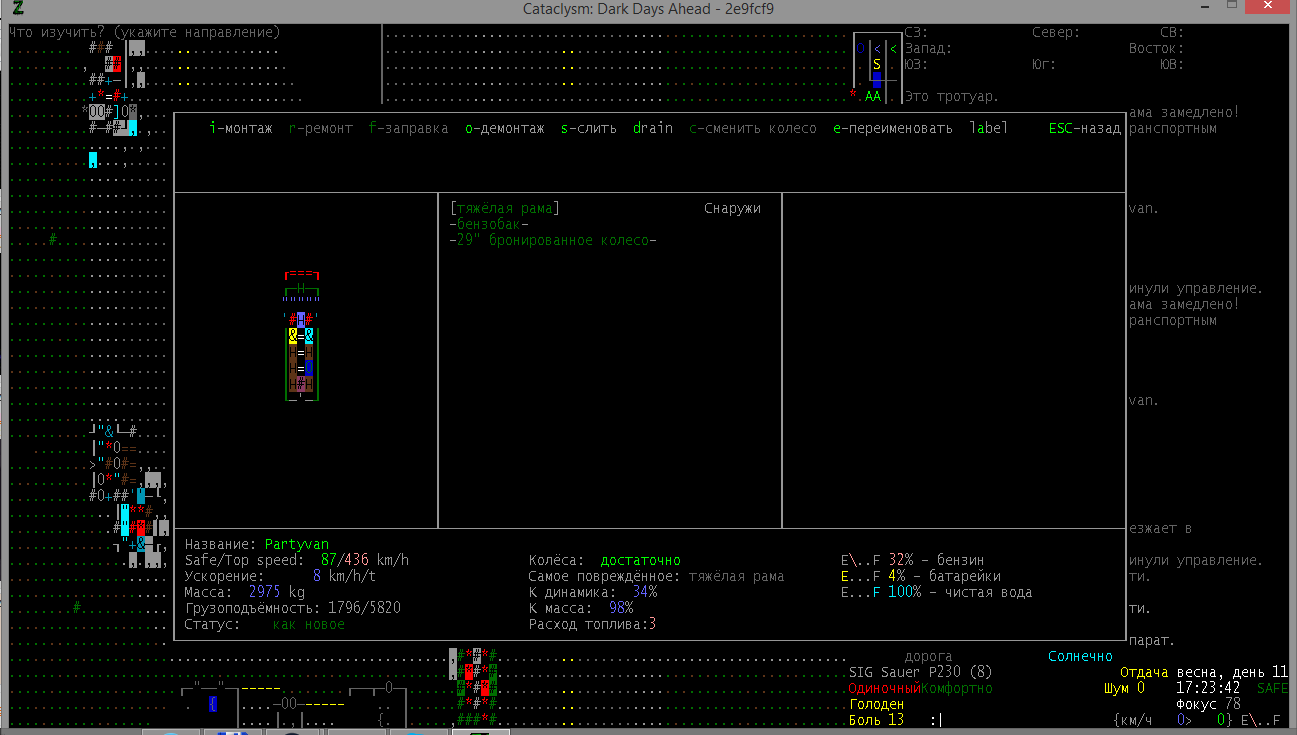Image resolution: width=1297 pixels, height=735 pixels.
Task: Click the Самое повреждённое part line
Action: click(x=657, y=576)
